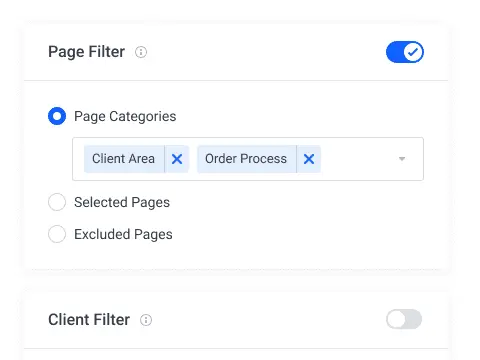Click the checkmark knob on Page Filter switch

[x=413, y=52]
